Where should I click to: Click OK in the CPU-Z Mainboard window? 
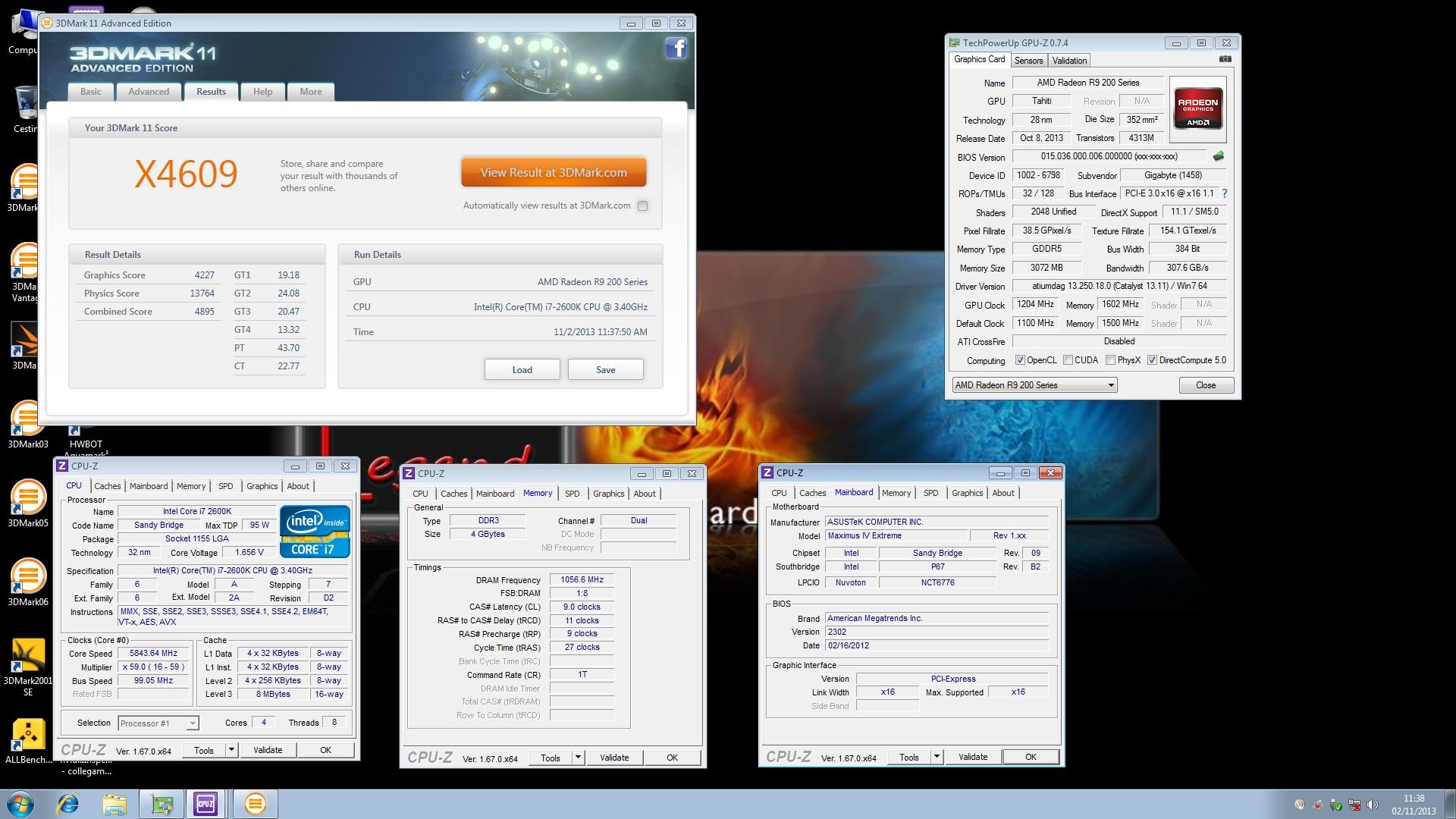click(x=1031, y=757)
